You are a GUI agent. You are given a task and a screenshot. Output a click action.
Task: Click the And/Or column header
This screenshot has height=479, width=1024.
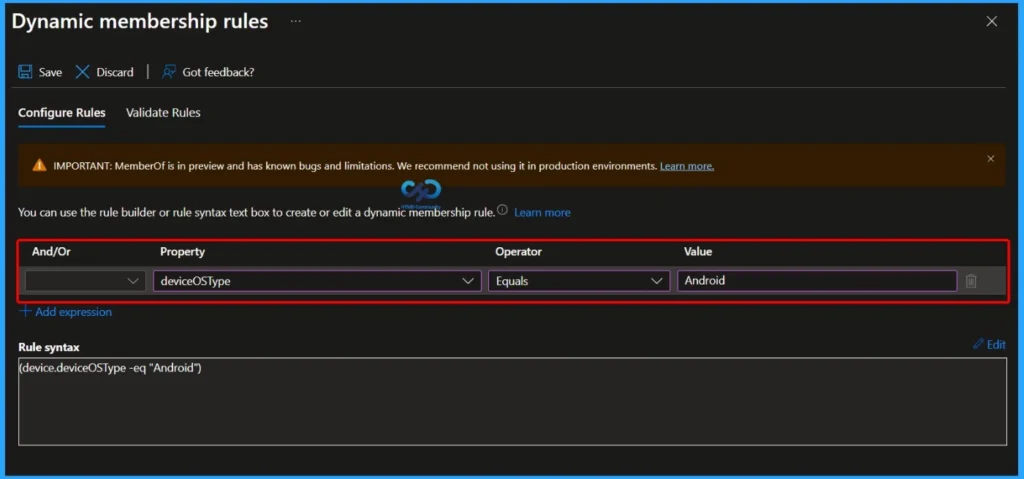(x=51, y=252)
